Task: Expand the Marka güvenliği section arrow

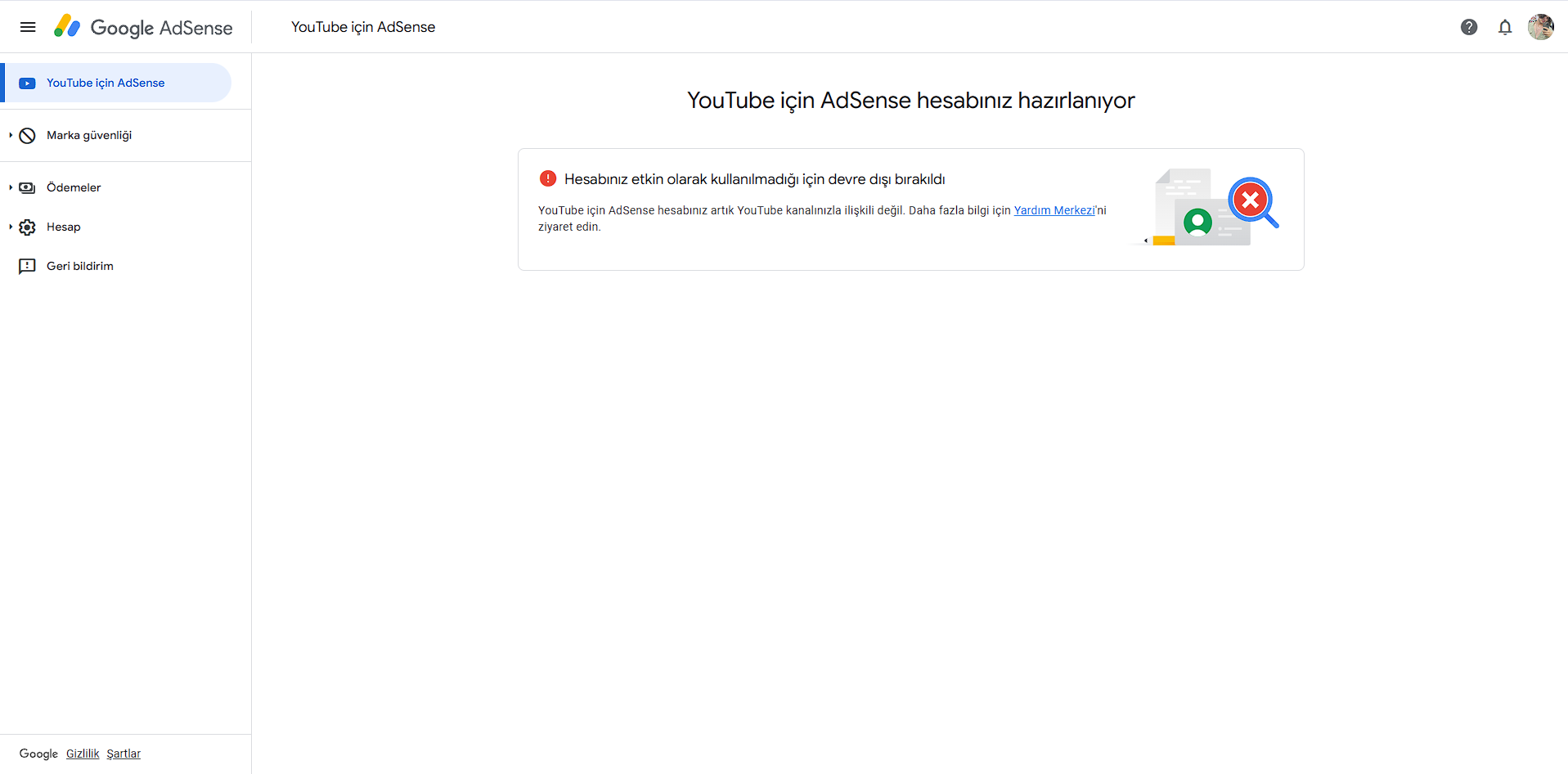Action: tap(11, 135)
